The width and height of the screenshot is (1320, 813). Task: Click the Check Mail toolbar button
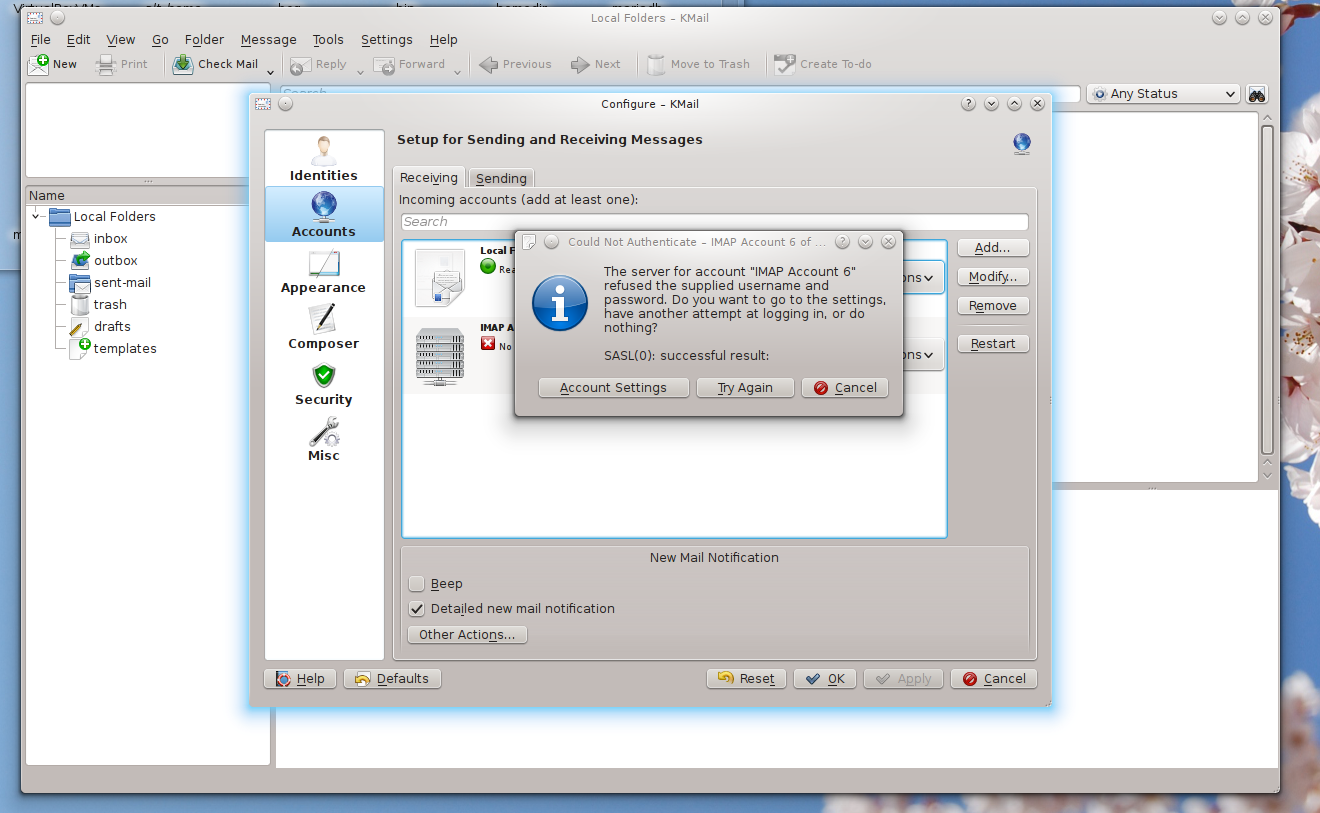pyautogui.click(x=215, y=64)
